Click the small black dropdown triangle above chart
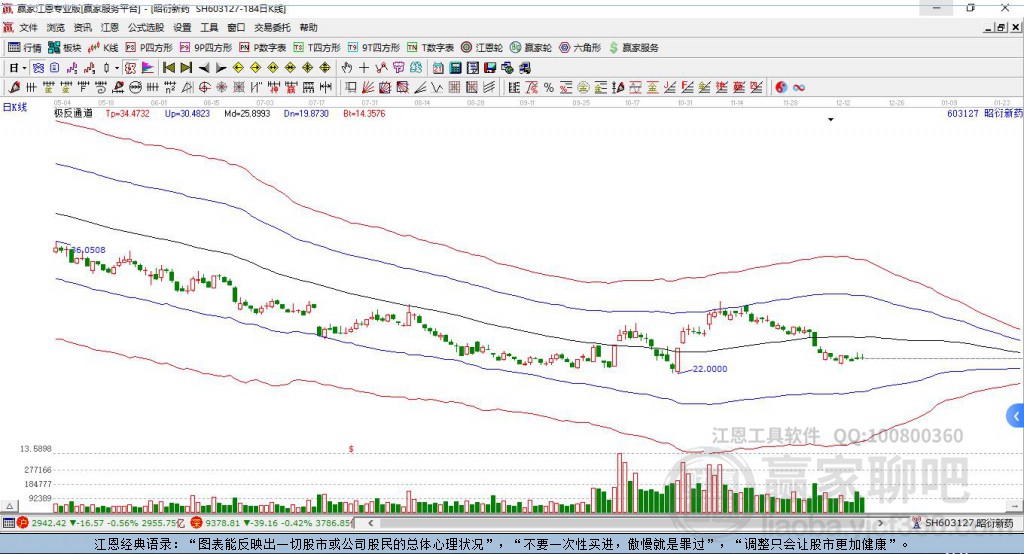This screenshot has width=1024, height=554. coord(831,120)
